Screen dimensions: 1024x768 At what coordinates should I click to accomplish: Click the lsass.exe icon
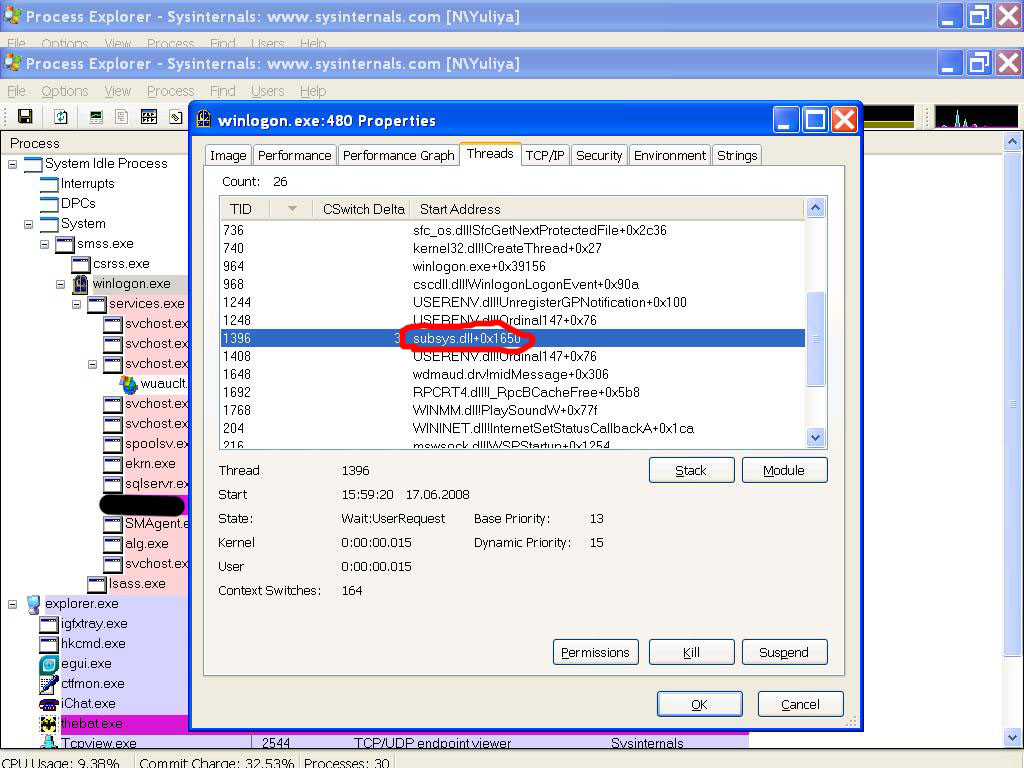point(97,584)
